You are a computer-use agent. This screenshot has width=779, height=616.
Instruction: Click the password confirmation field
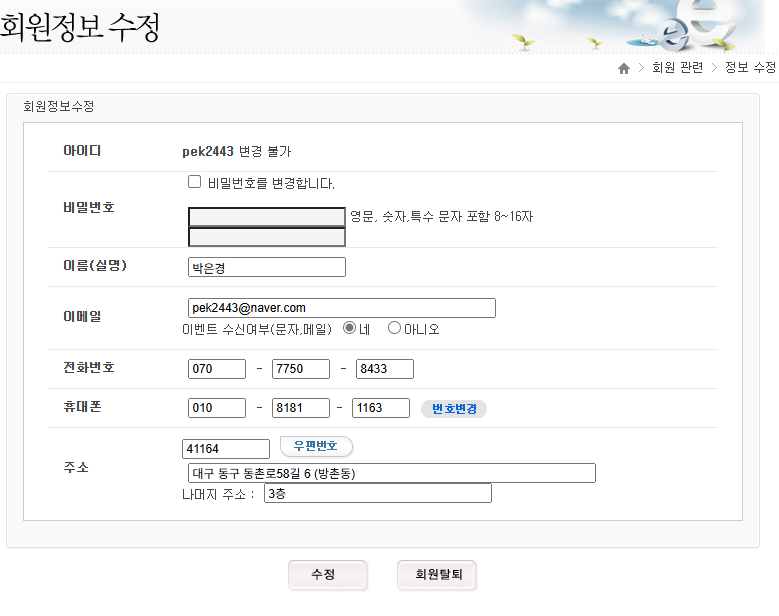coord(267,237)
